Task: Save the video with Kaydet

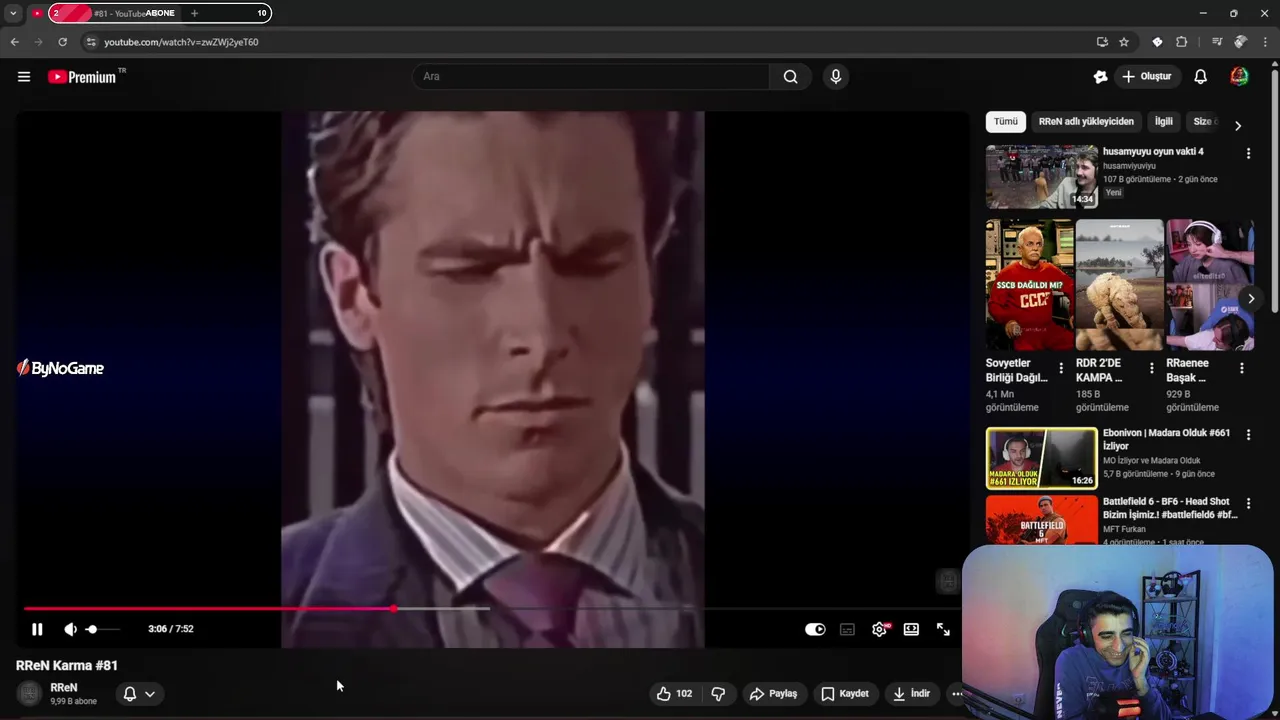Action: 845,693
